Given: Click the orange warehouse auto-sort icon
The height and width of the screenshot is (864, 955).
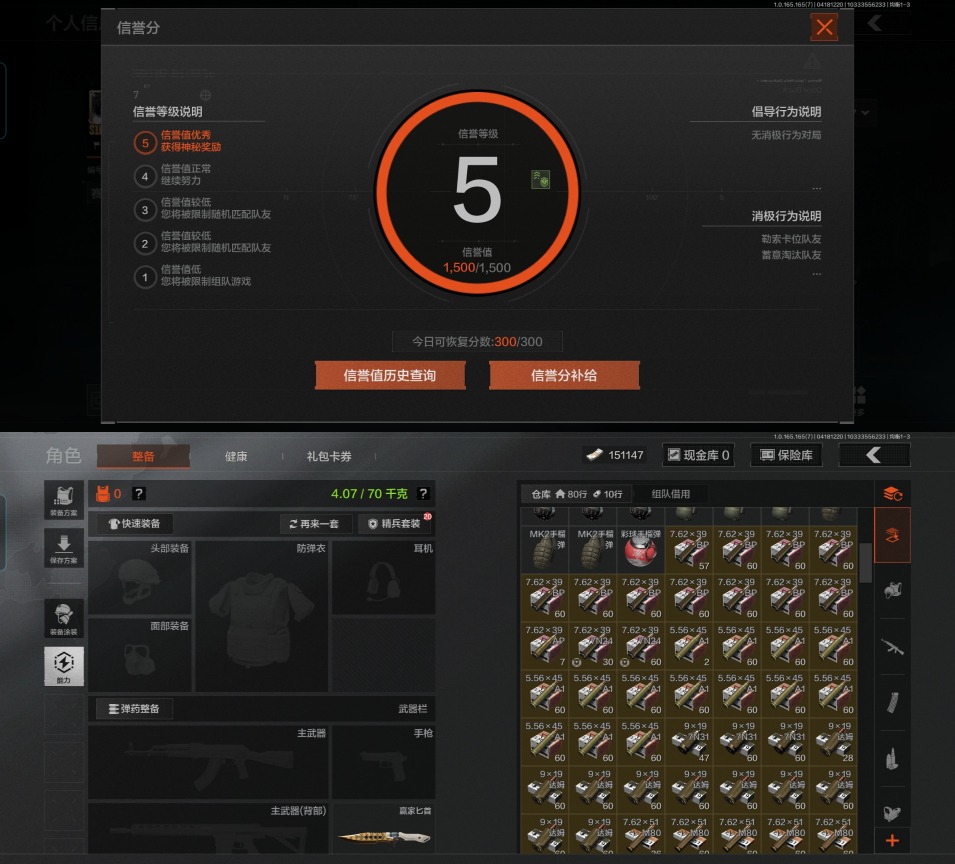Looking at the screenshot, I should pos(892,493).
